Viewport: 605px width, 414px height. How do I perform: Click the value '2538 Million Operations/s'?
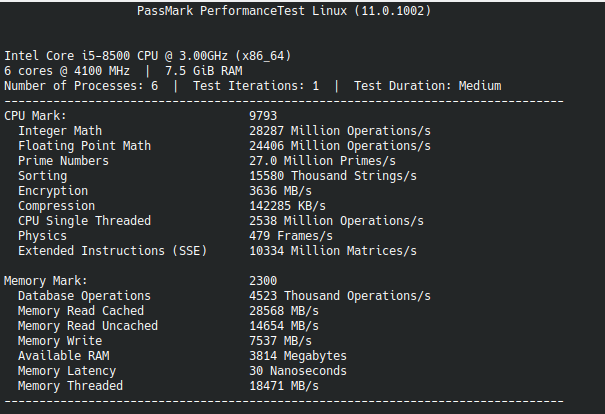click(x=336, y=221)
